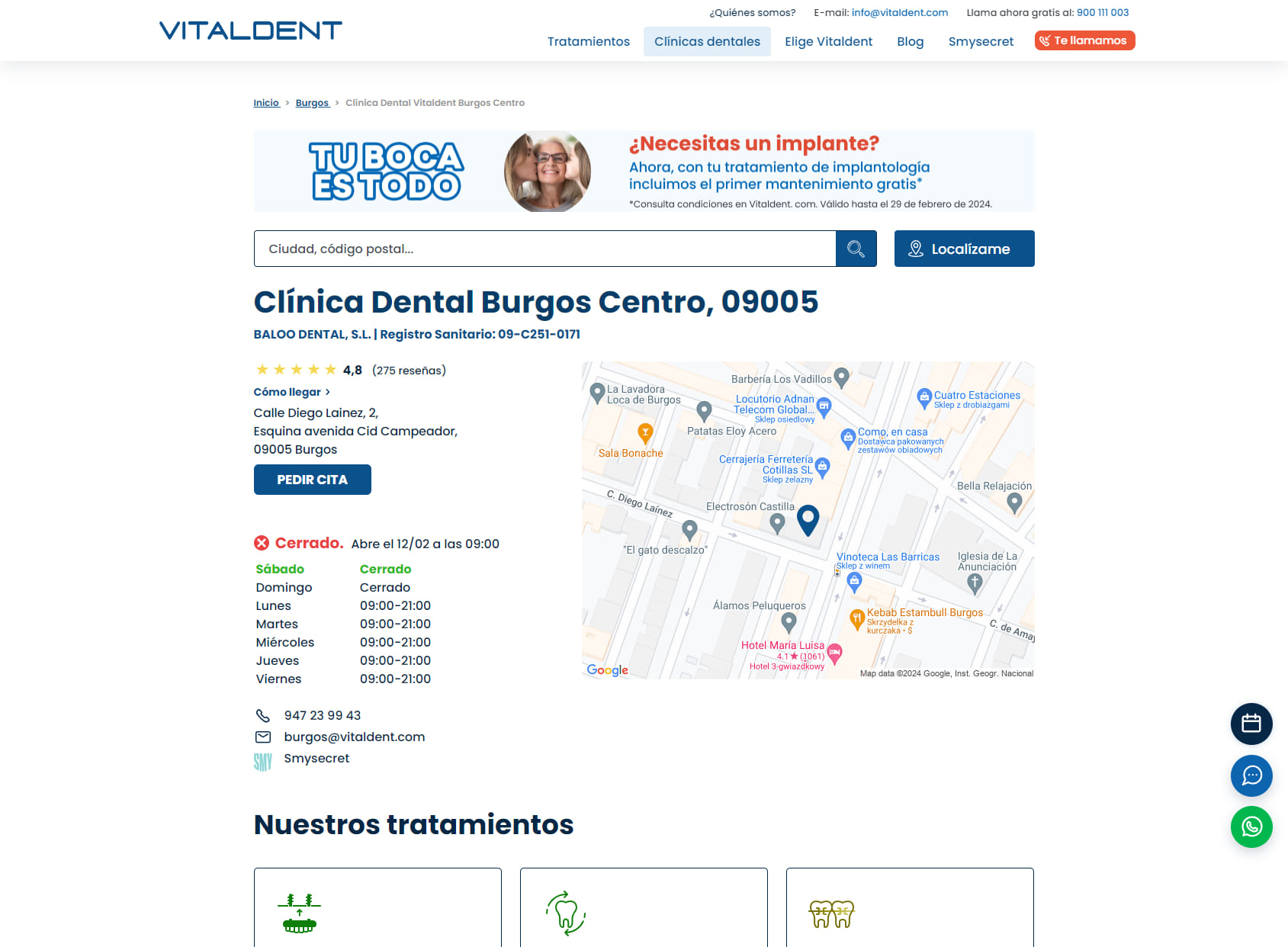Open the Clínicas dentales menu

coord(707,41)
